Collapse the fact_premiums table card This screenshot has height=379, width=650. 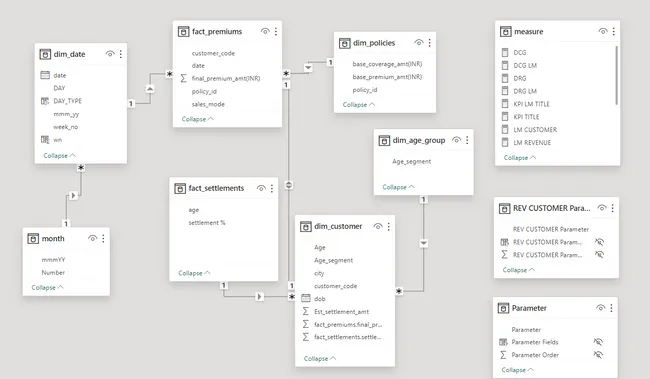point(198,119)
